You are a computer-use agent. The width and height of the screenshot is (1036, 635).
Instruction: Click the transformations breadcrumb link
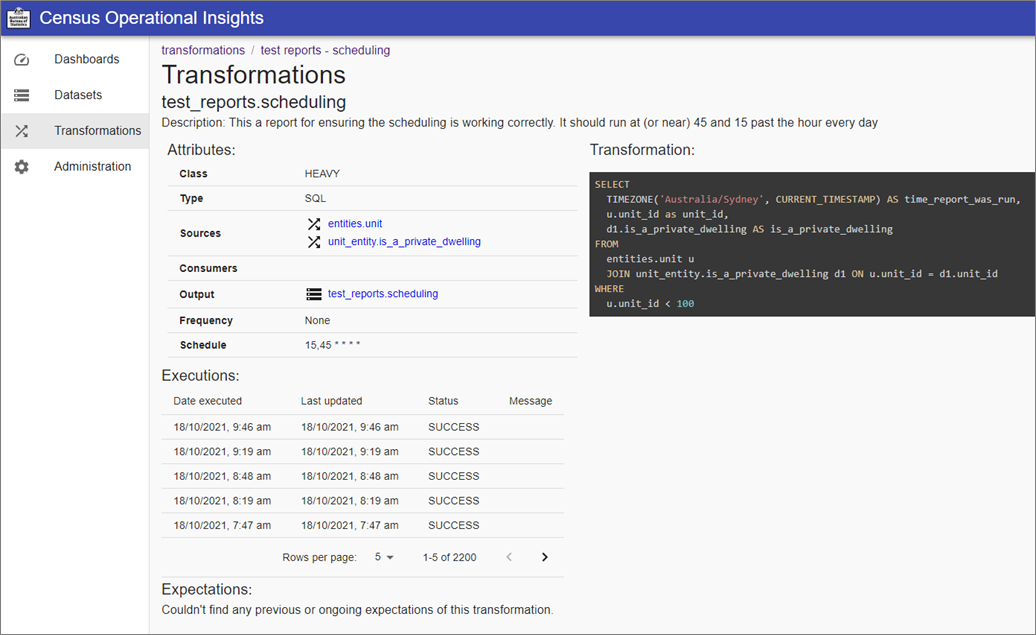coord(203,50)
